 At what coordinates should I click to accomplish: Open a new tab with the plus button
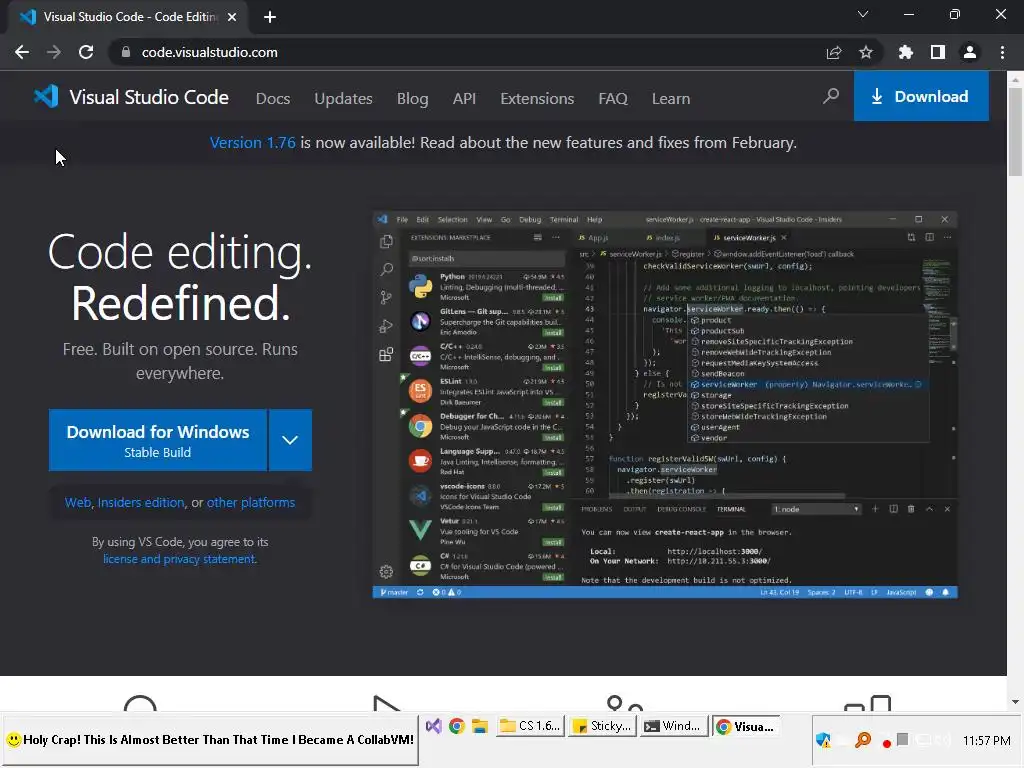270,17
